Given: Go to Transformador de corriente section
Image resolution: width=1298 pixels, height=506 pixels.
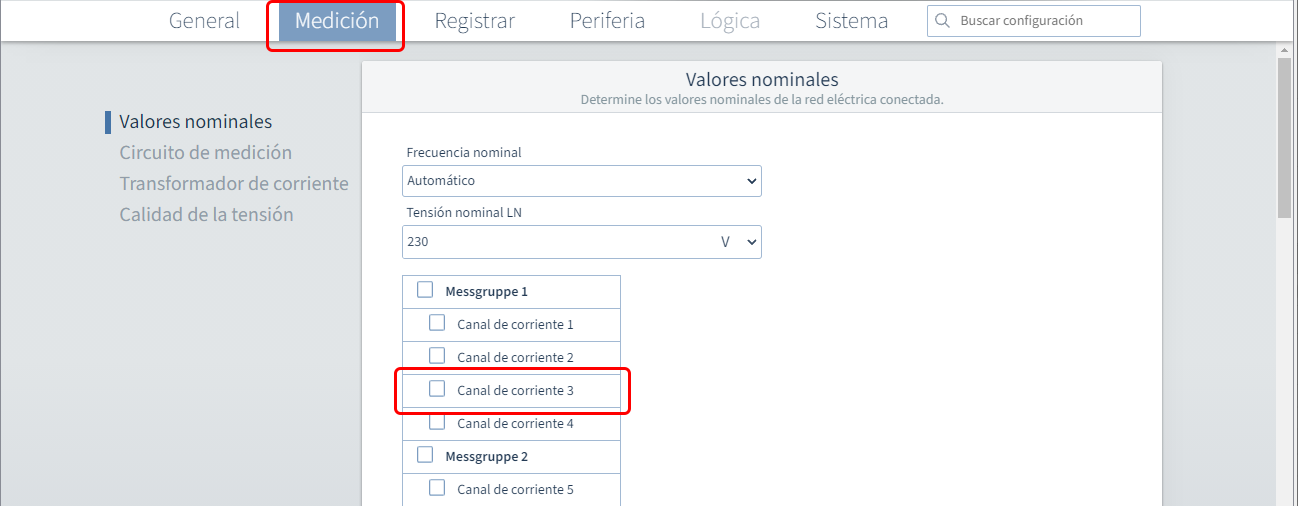Looking at the screenshot, I should point(233,184).
